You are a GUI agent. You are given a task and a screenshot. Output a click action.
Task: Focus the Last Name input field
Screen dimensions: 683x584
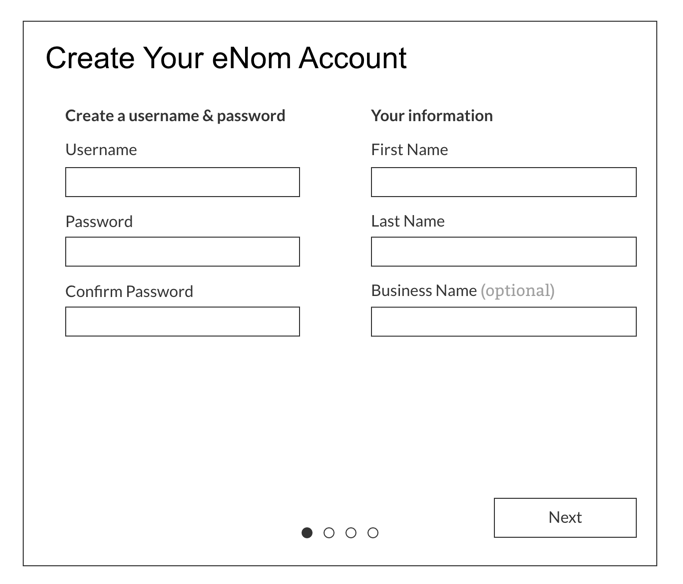click(x=503, y=252)
